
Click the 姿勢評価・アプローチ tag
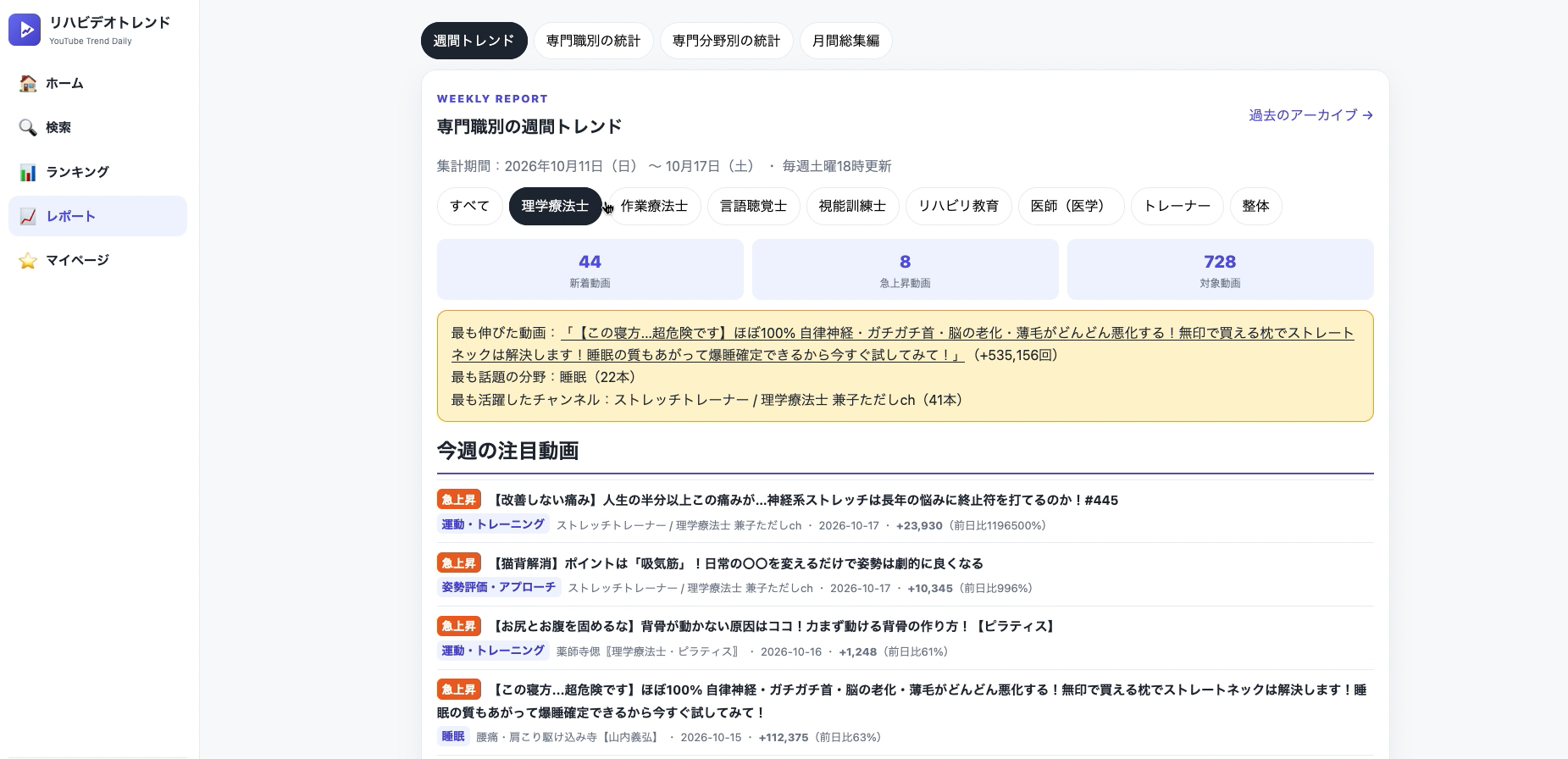499,587
